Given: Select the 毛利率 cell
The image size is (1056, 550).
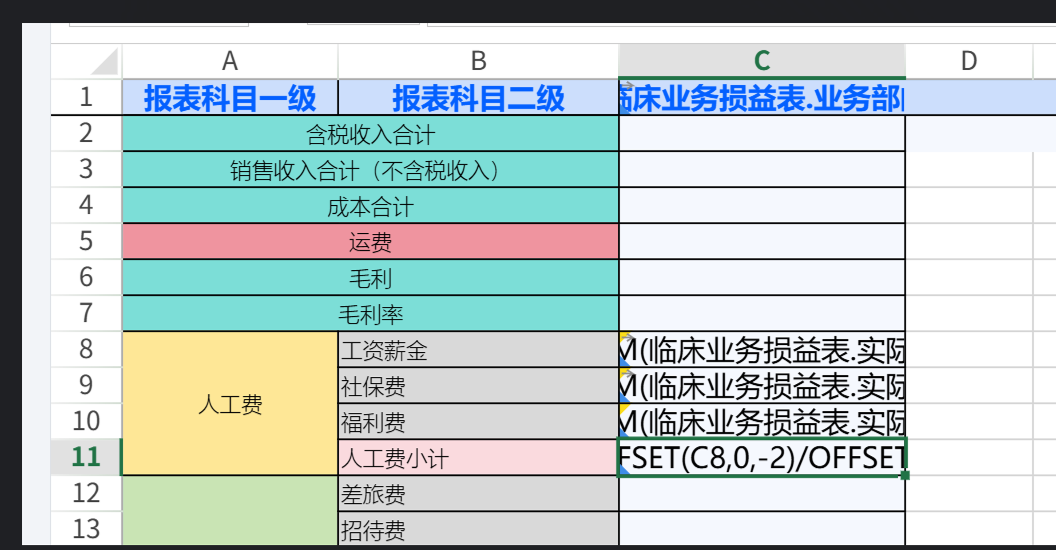Looking at the screenshot, I should pos(370,314).
